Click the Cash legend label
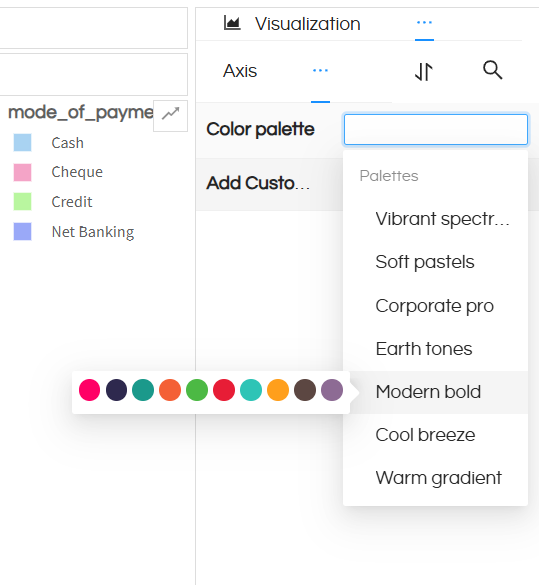 point(68,143)
